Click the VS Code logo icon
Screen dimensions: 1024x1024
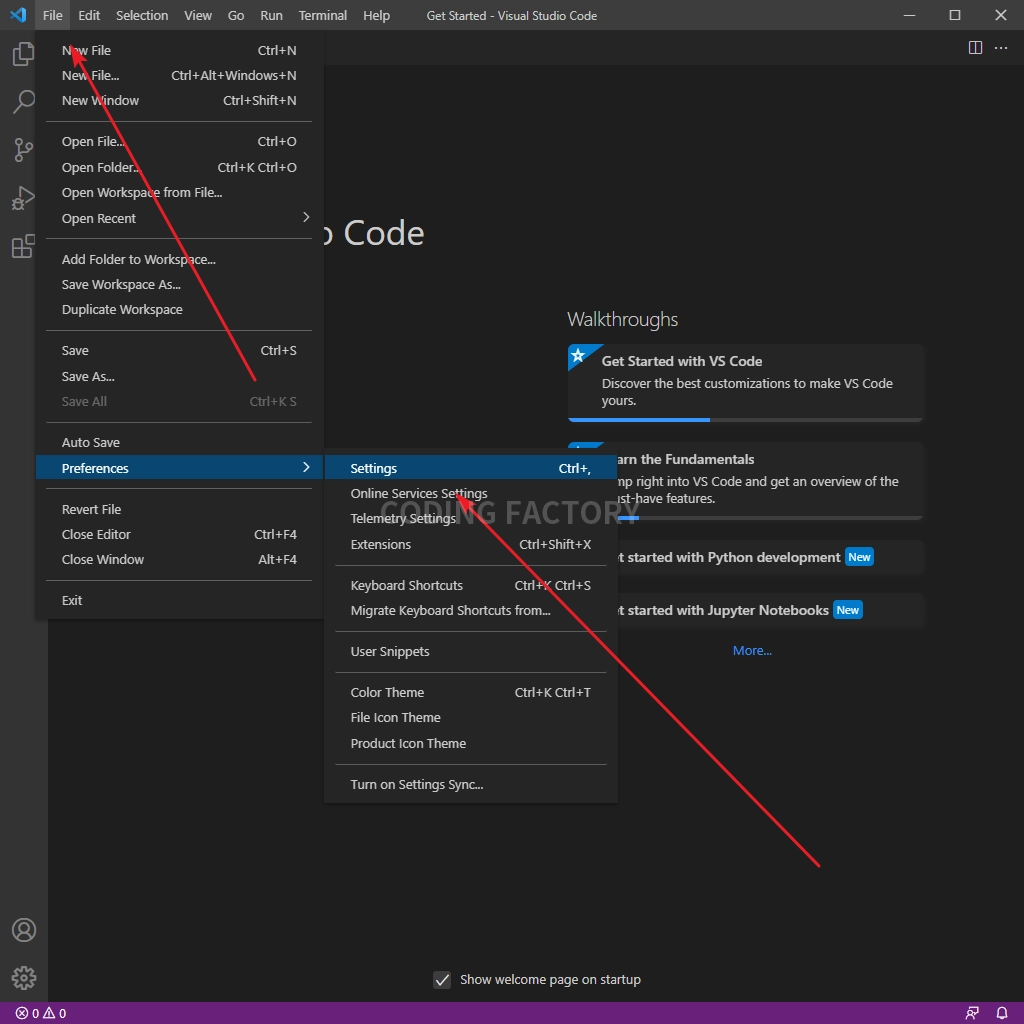tap(18, 14)
